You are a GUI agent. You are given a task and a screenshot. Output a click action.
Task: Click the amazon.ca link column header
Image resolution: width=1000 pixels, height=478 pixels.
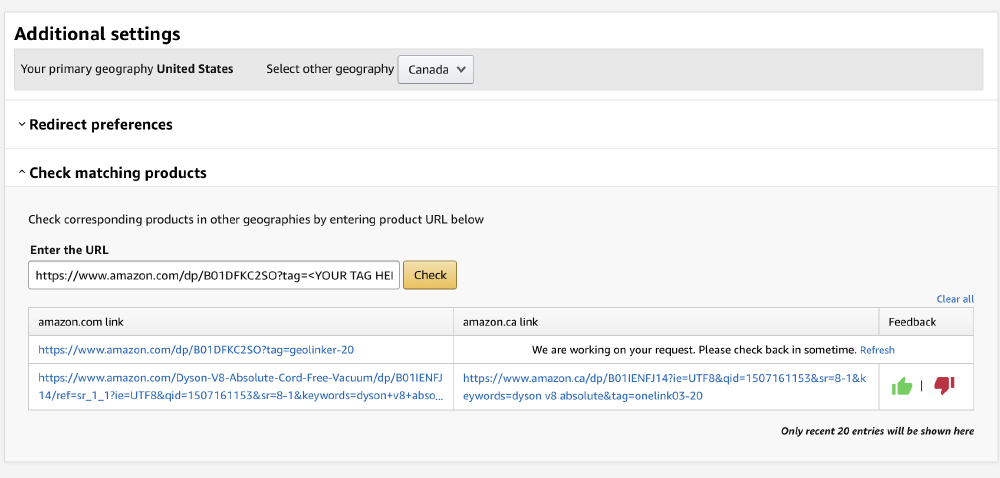(501, 322)
